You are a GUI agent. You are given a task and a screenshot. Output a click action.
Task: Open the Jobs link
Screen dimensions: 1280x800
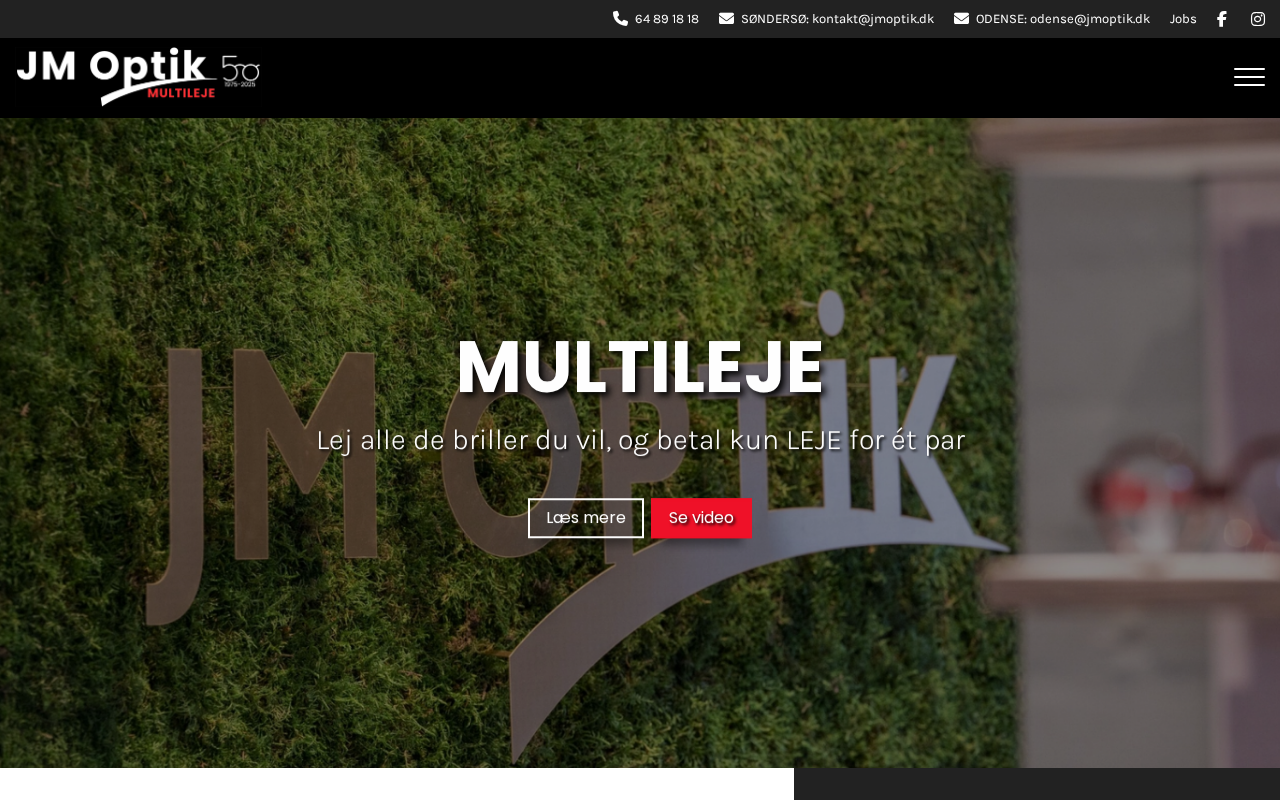1183,19
